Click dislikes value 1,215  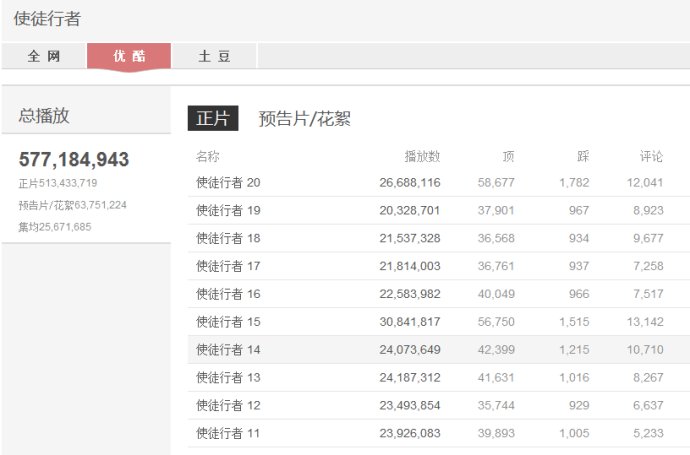point(574,350)
